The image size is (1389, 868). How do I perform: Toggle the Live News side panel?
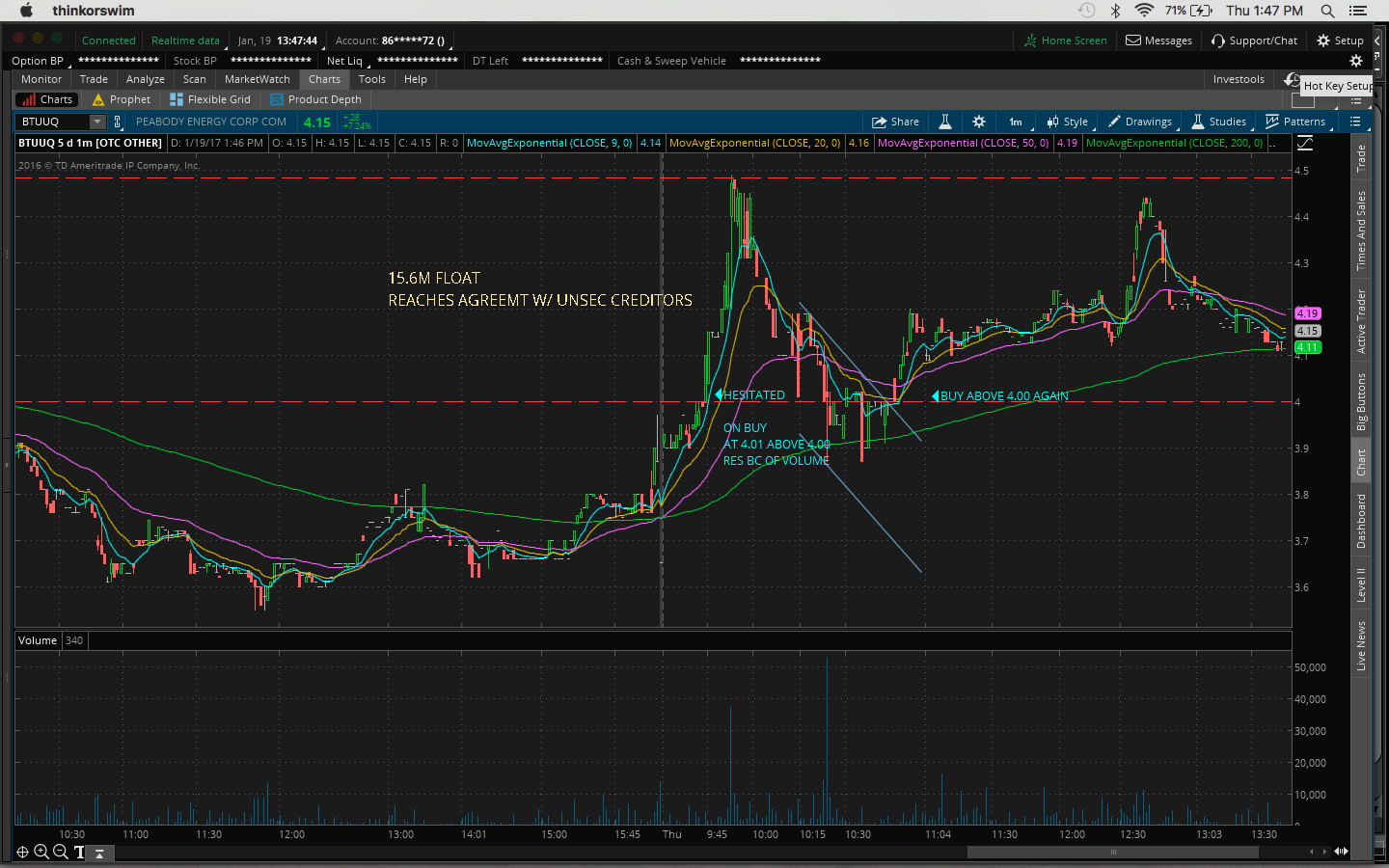1361,645
